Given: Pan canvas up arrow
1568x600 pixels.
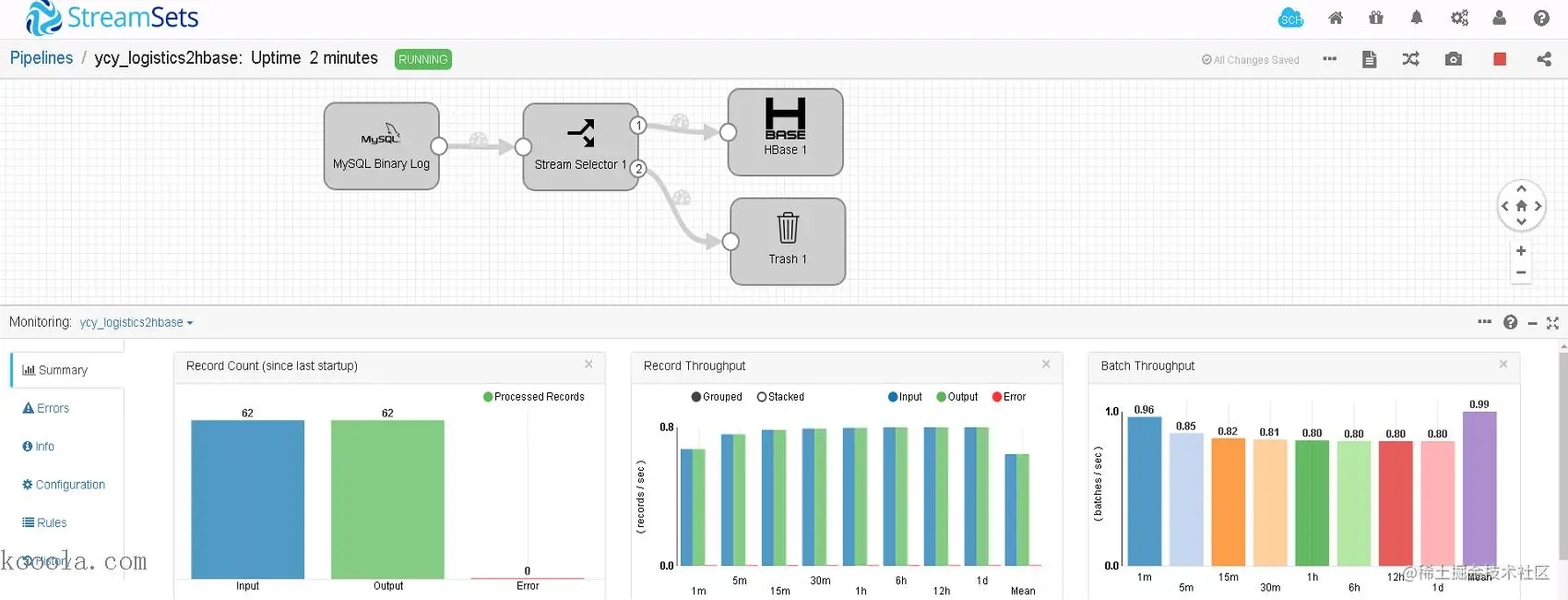Looking at the screenshot, I should 1521,189.
